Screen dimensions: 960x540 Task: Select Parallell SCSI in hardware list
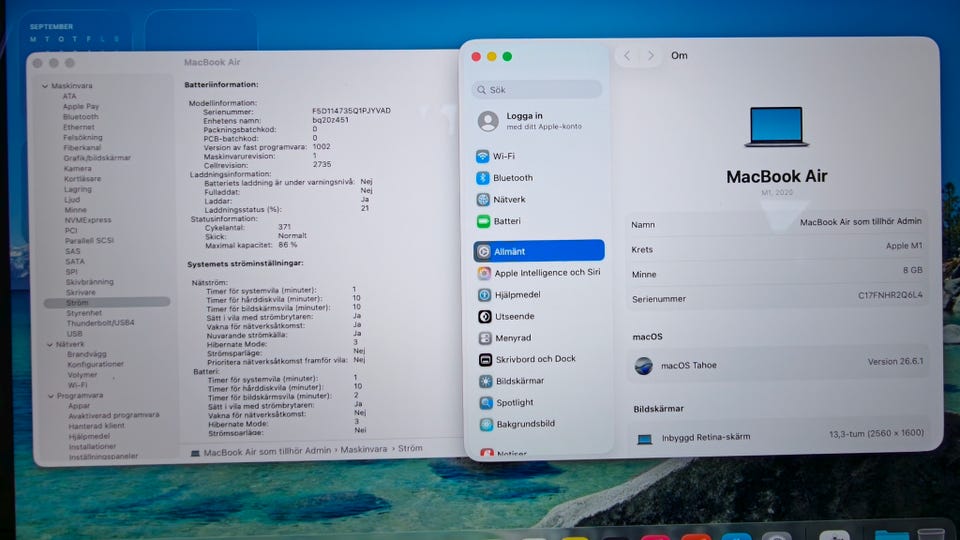pyautogui.click(x=89, y=241)
